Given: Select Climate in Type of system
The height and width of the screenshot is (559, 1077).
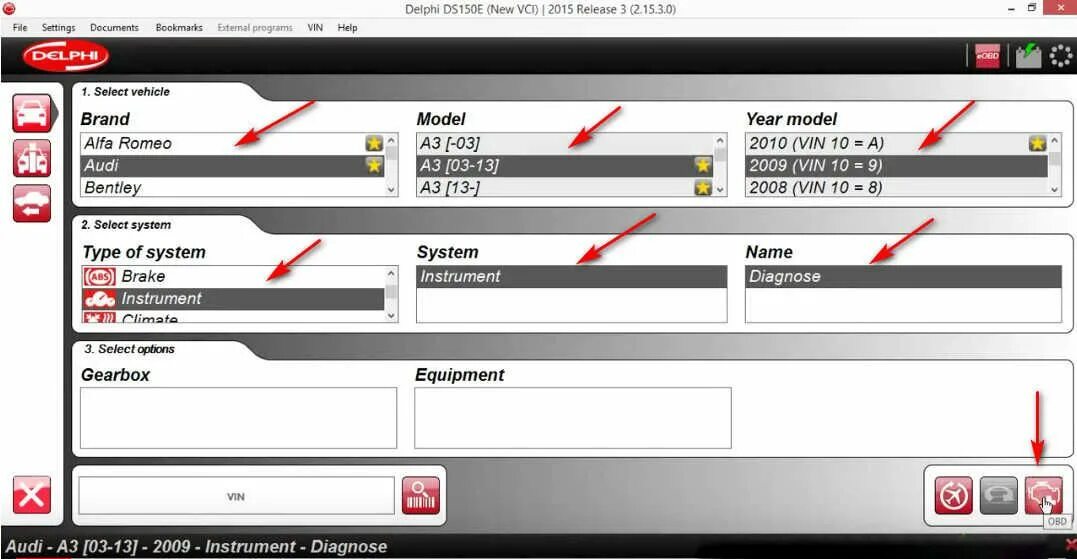Looking at the screenshot, I should (x=233, y=317).
